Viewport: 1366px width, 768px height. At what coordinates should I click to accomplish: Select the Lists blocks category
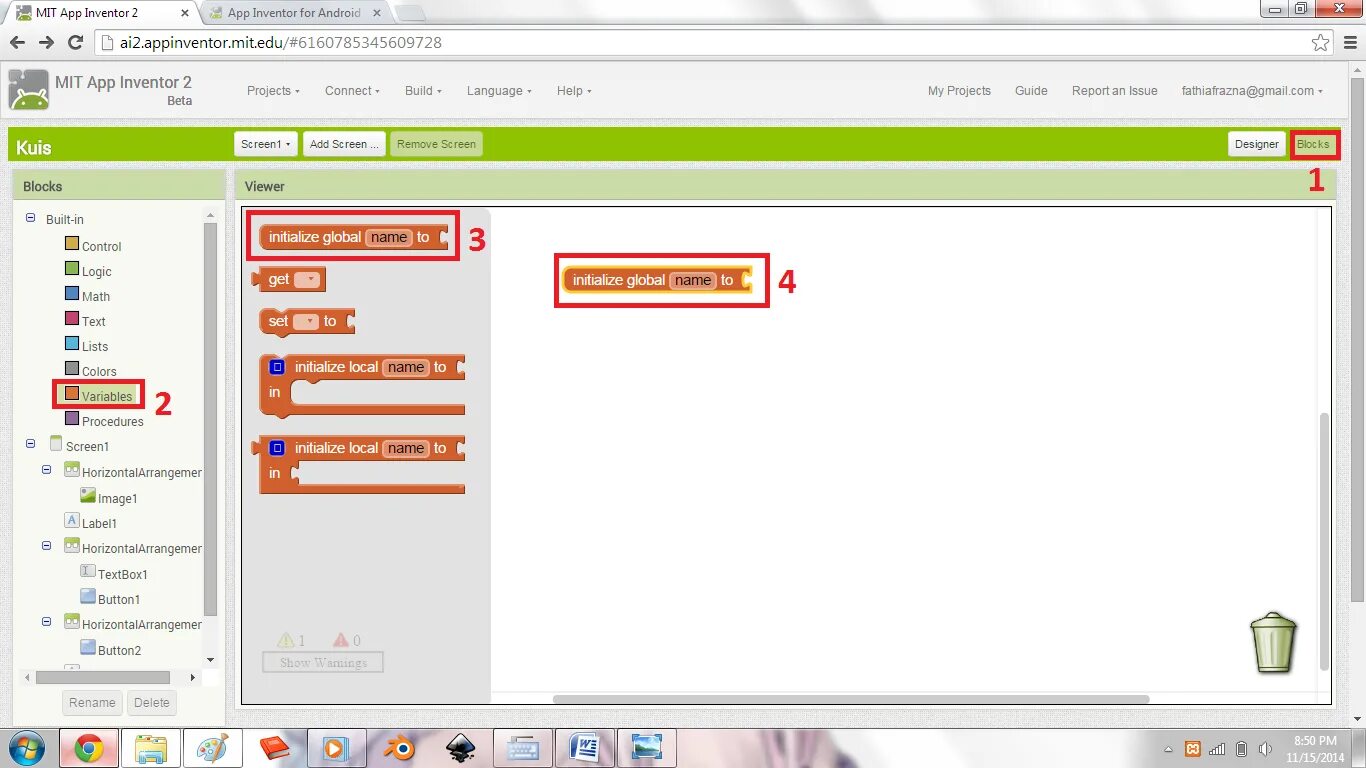pyautogui.click(x=86, y=346)
